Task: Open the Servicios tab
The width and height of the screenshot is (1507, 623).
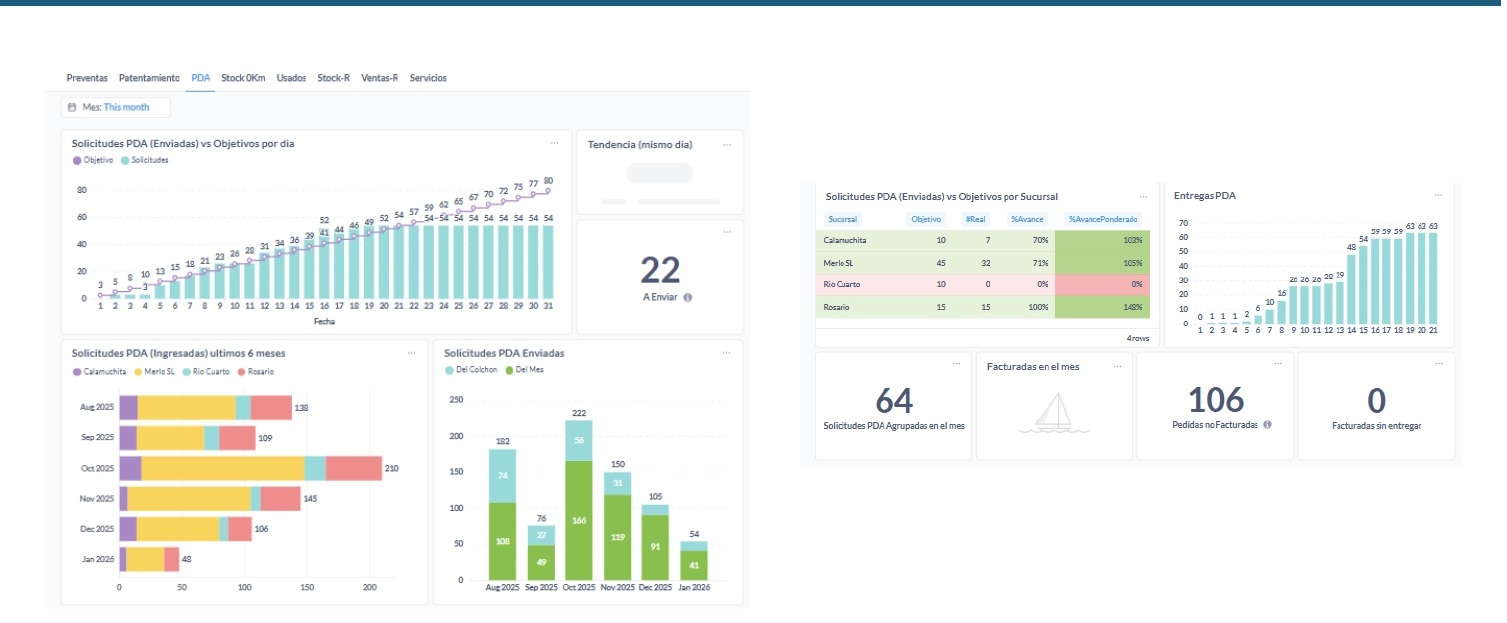Action: [x=428, y=78]
